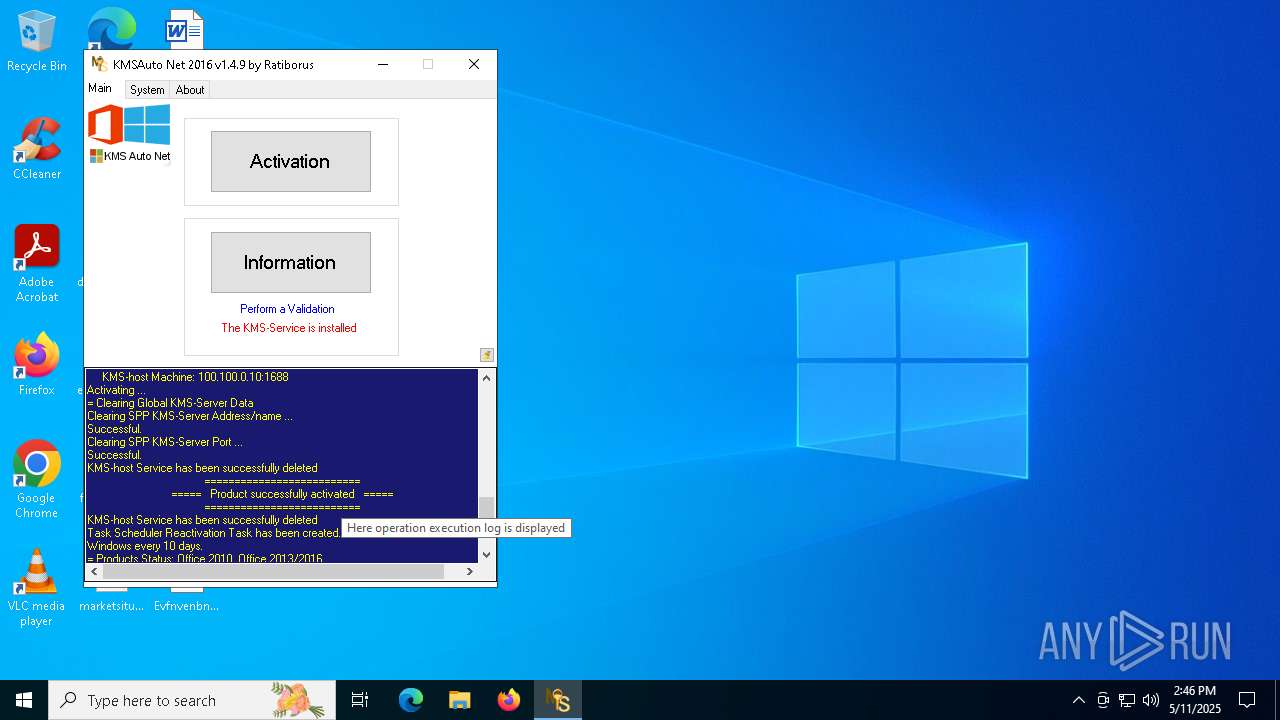
Task: Click the log's vertical scrollbar up arrow
Action: 487,378
